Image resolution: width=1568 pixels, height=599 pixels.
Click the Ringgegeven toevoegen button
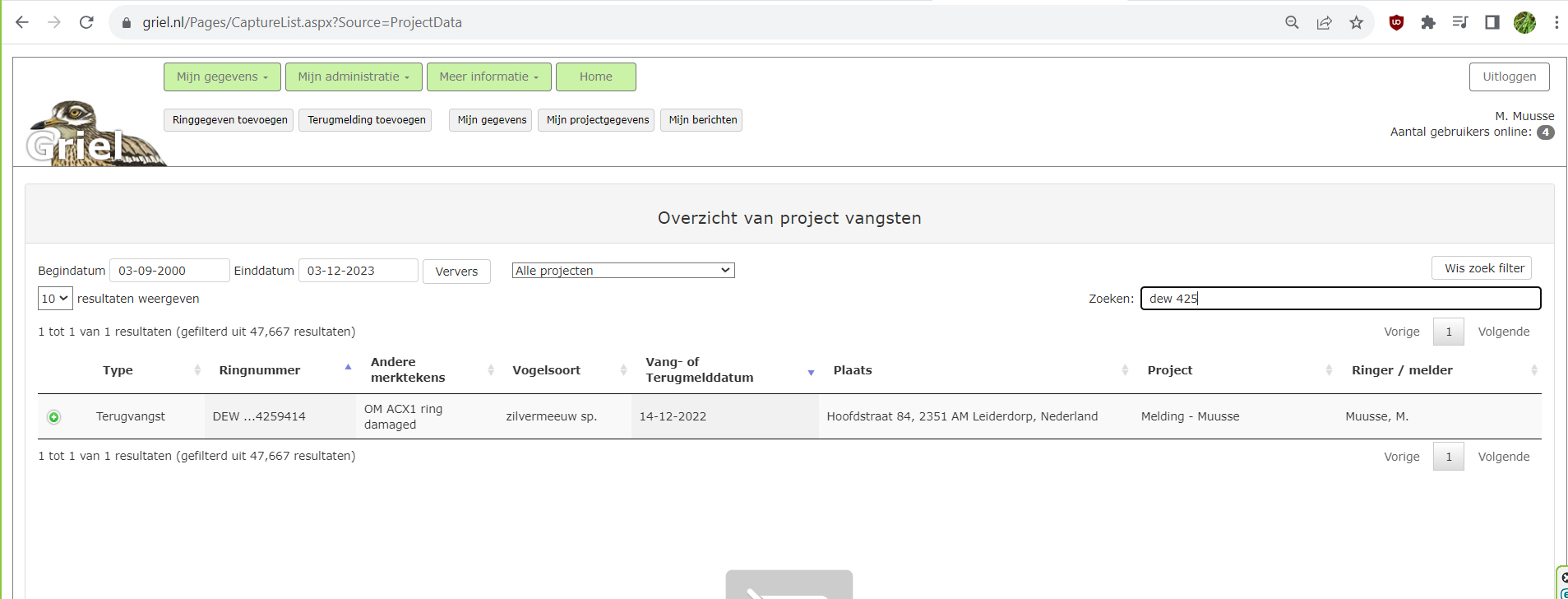coord(229,120)
